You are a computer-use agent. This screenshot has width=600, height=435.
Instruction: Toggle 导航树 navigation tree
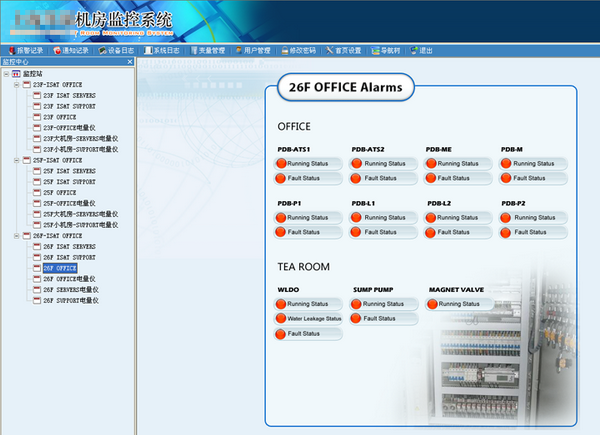tap(386, 50)
